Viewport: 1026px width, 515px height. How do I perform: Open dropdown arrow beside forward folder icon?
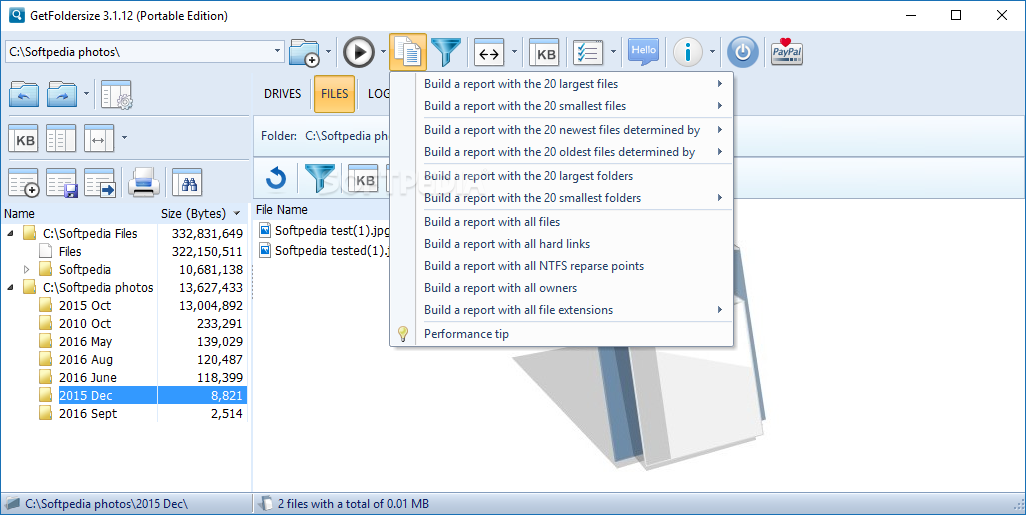pos(86,94)
